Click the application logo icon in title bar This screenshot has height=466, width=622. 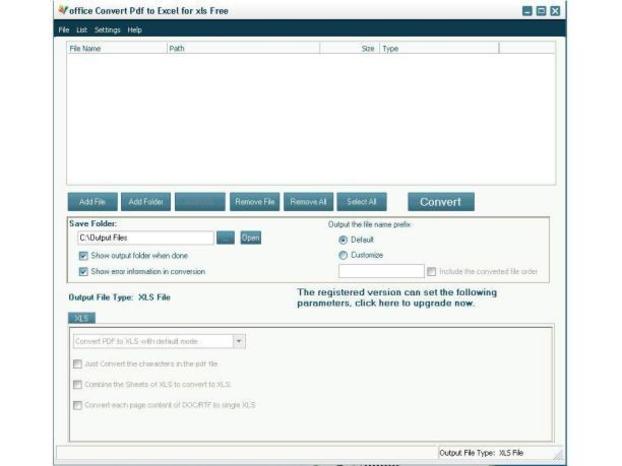pyautogui.click(x=63, y=10)
